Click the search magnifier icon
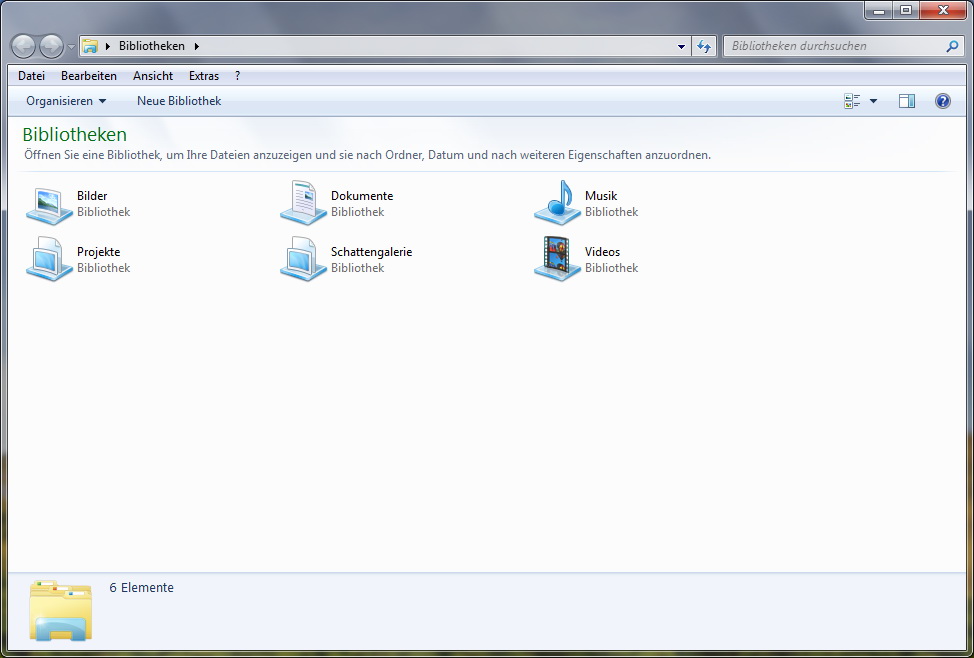The height and width of the screenshot is (658, 974). 952,46
